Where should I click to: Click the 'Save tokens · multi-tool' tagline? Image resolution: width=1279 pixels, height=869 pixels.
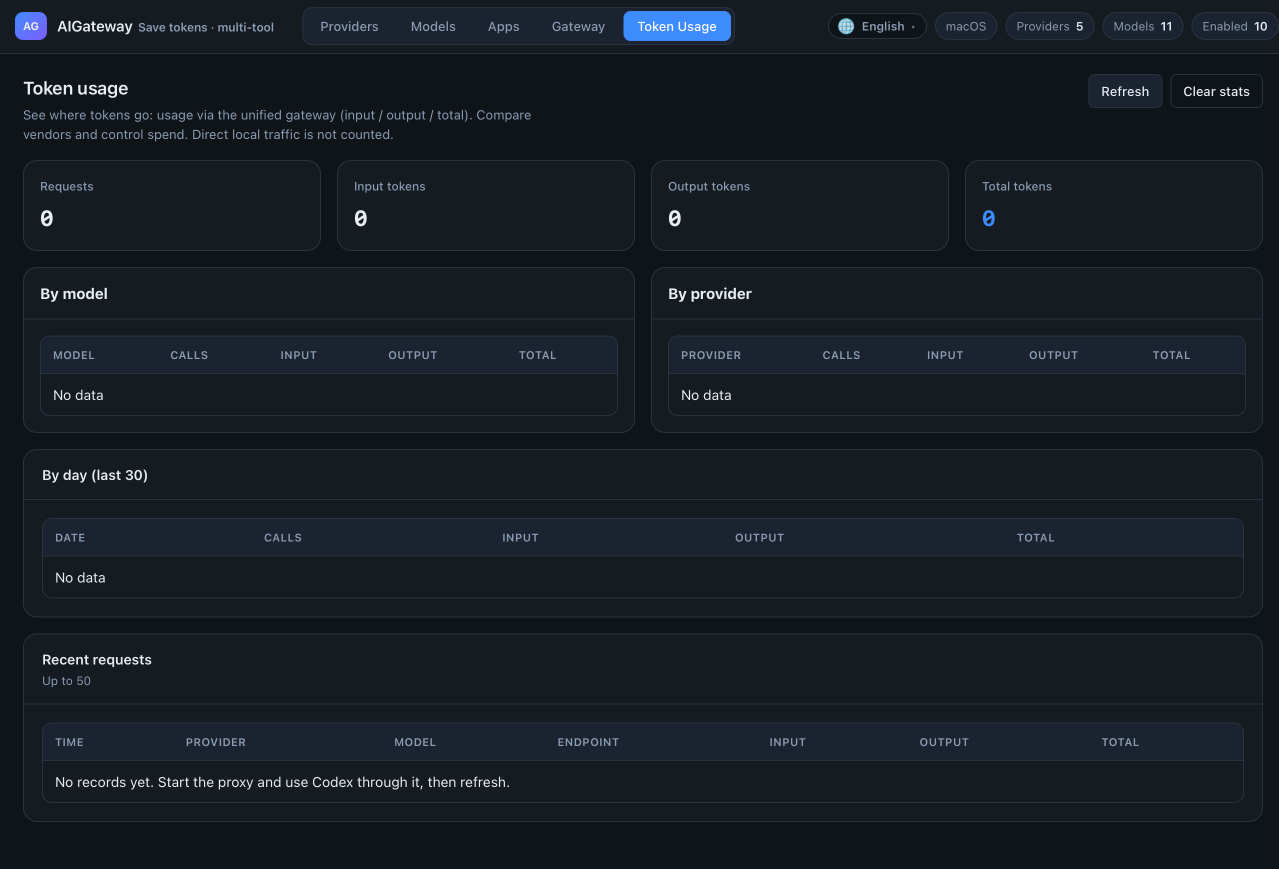pyautogui.click(x=206, y=27)
